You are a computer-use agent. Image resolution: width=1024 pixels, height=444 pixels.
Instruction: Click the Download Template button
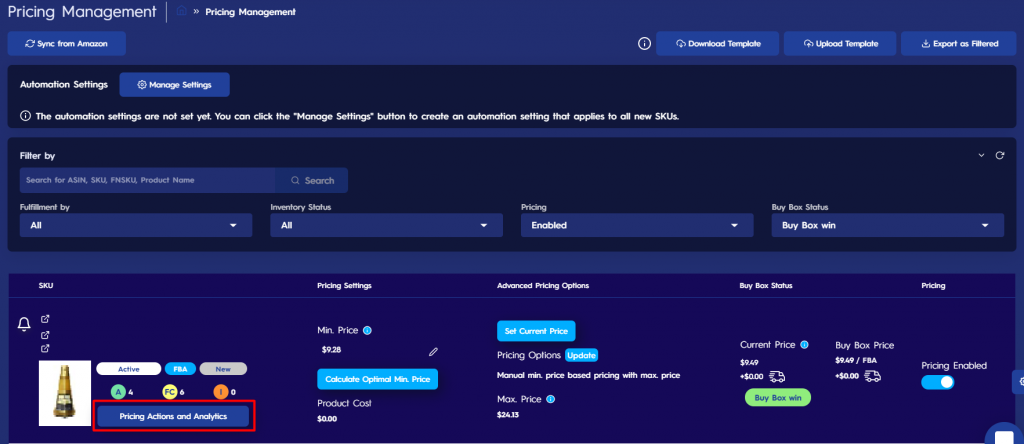tap(718, 44)
